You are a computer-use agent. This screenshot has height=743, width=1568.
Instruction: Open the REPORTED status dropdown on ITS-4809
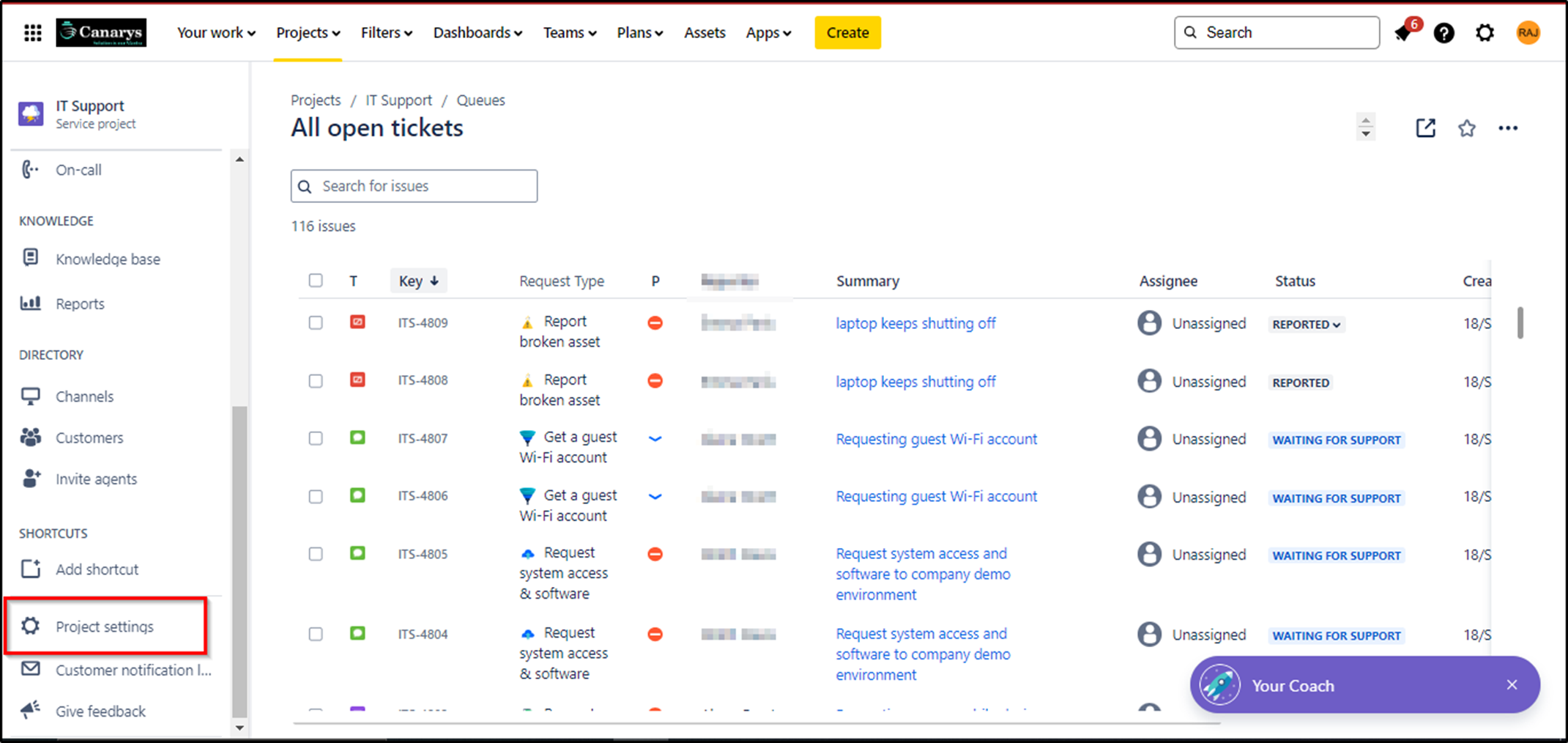tap(1306, 324)
